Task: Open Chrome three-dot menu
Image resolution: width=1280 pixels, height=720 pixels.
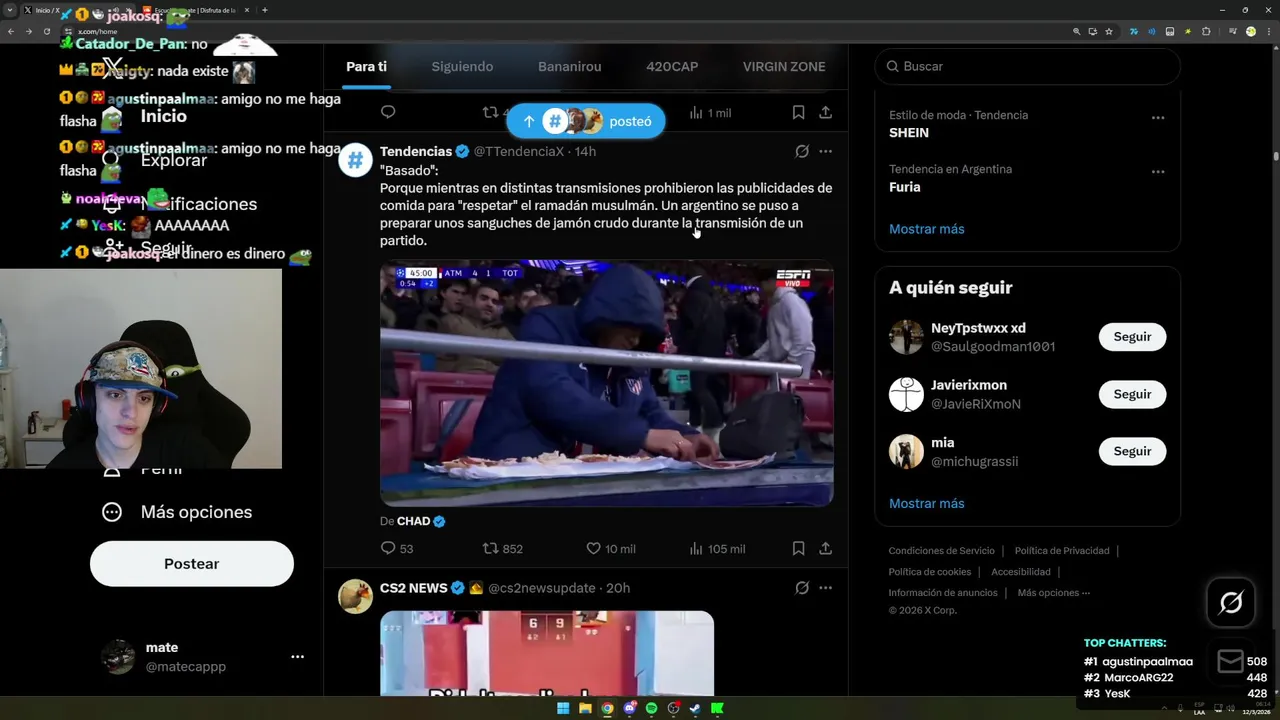Action: point(1268,32)
